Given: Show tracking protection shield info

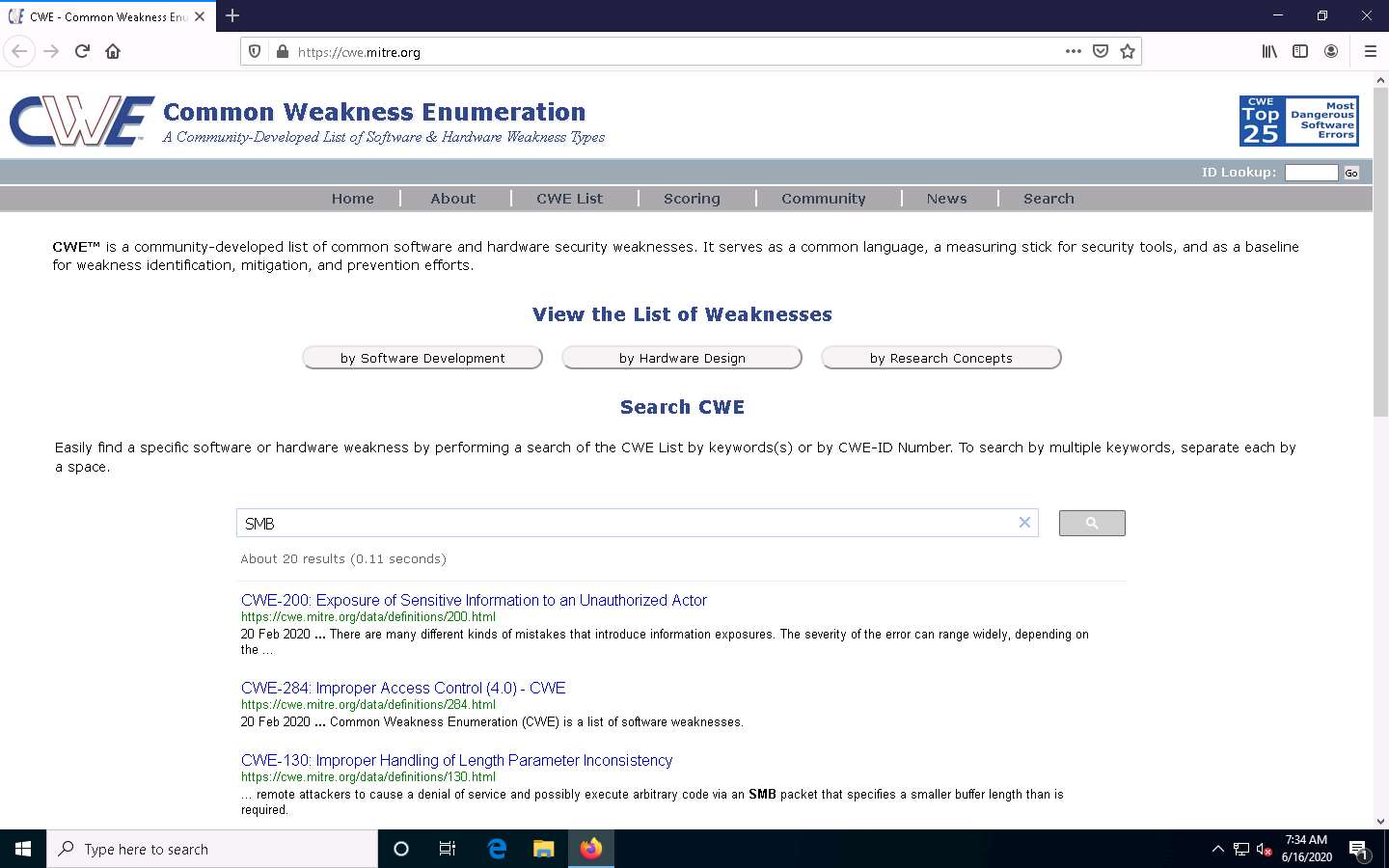Looking at the screenshot, I should click(255, 52).
